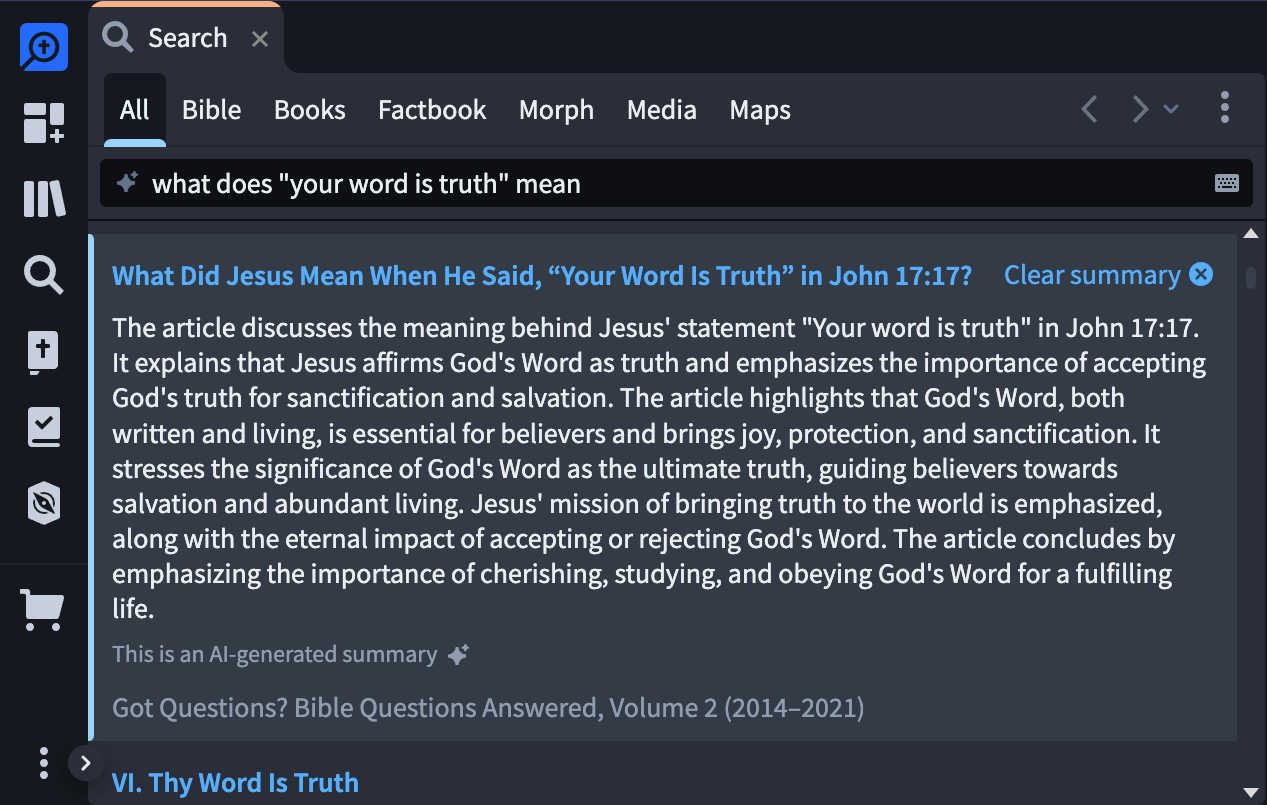Viewport: 1267px width, 805px height.
Task: Close the Search tab
Action: coord(260,39)
